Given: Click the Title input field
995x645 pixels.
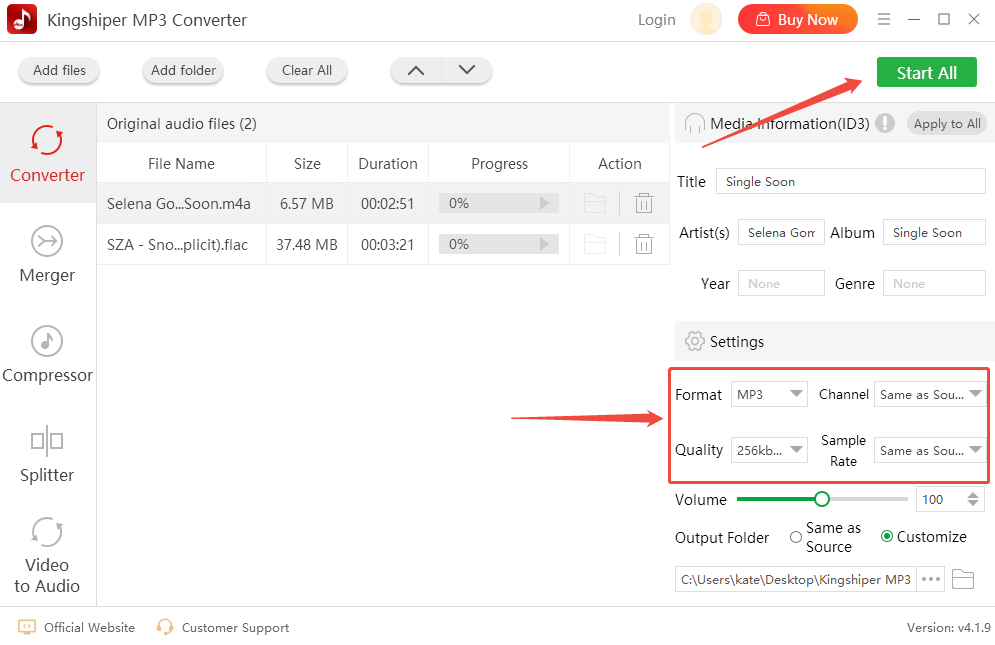Looking at the screenshot, I should (x=850, y=182).
